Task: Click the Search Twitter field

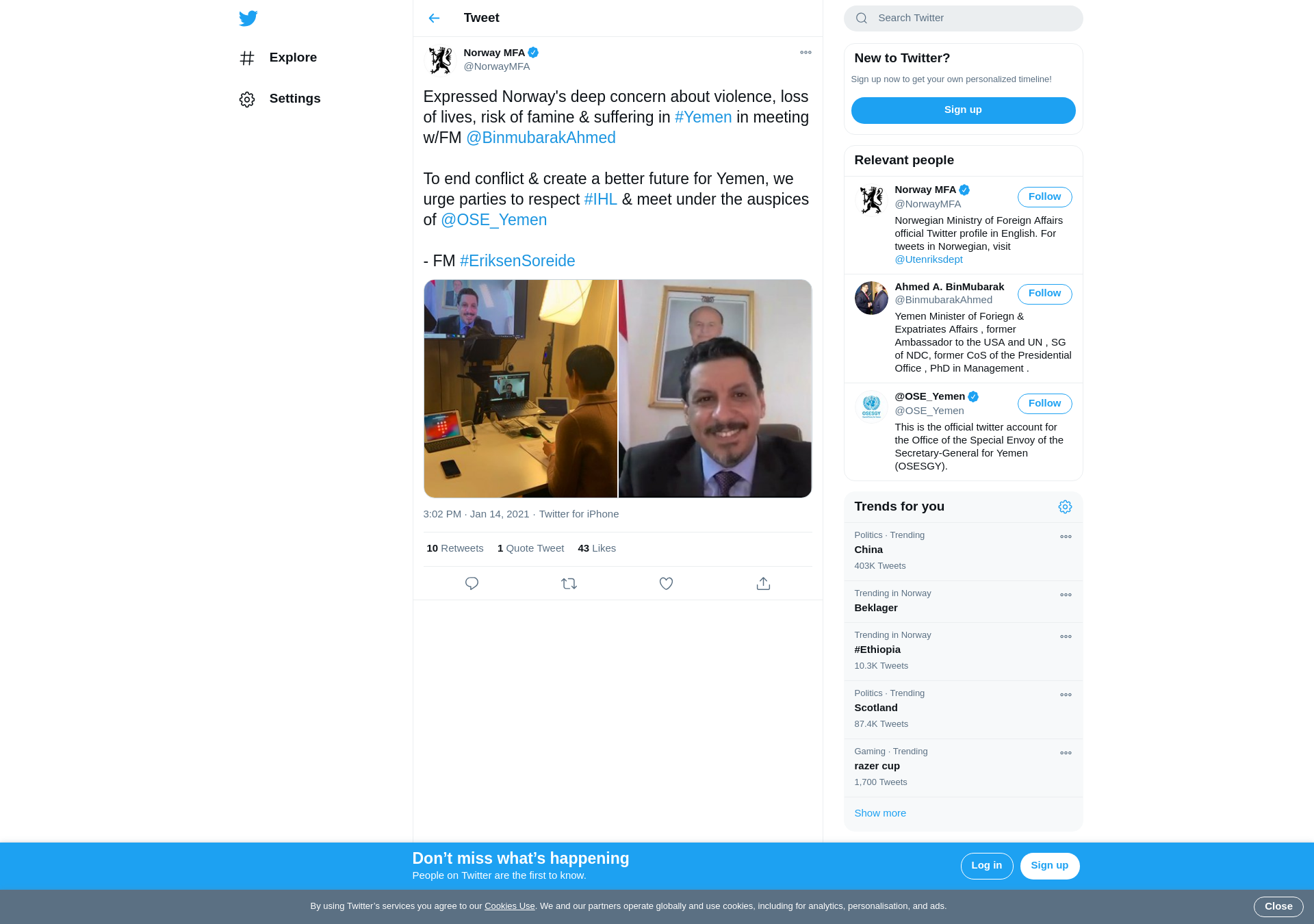Action: click(x=963, y=18)
